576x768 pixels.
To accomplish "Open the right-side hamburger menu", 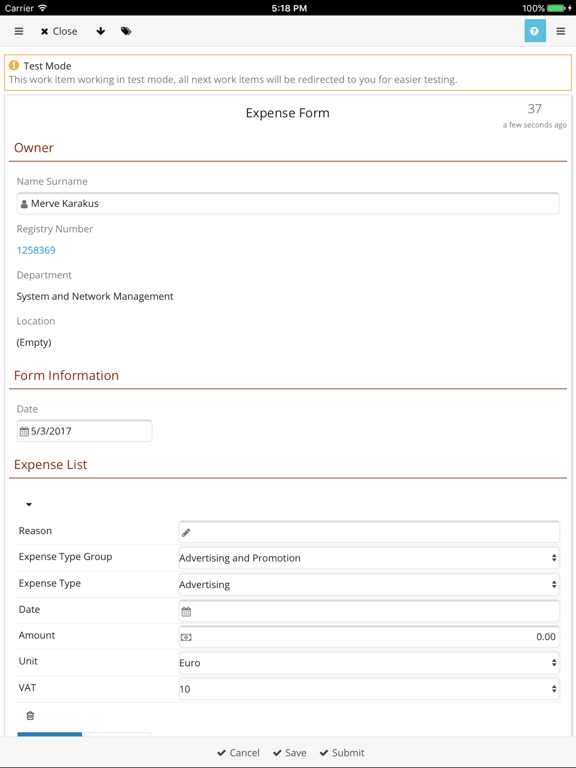I will pyautogui.click(x=561, y=31).
